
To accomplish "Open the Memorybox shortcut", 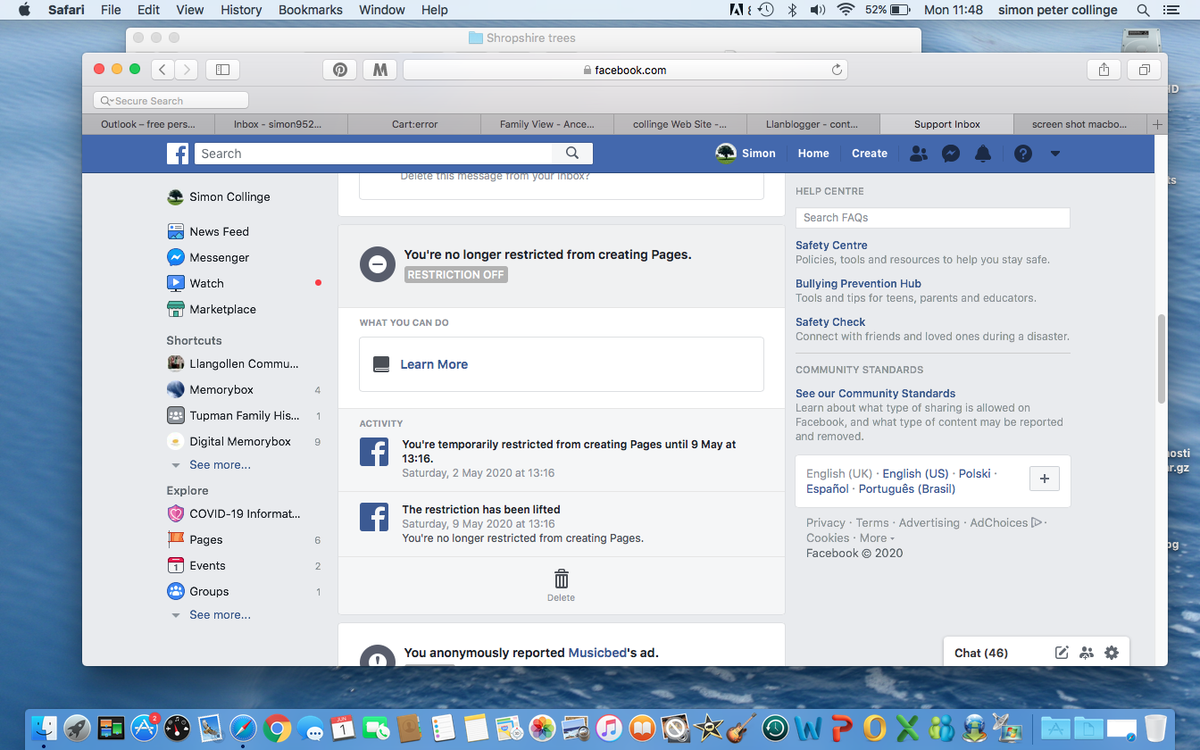I will point(221,389).
